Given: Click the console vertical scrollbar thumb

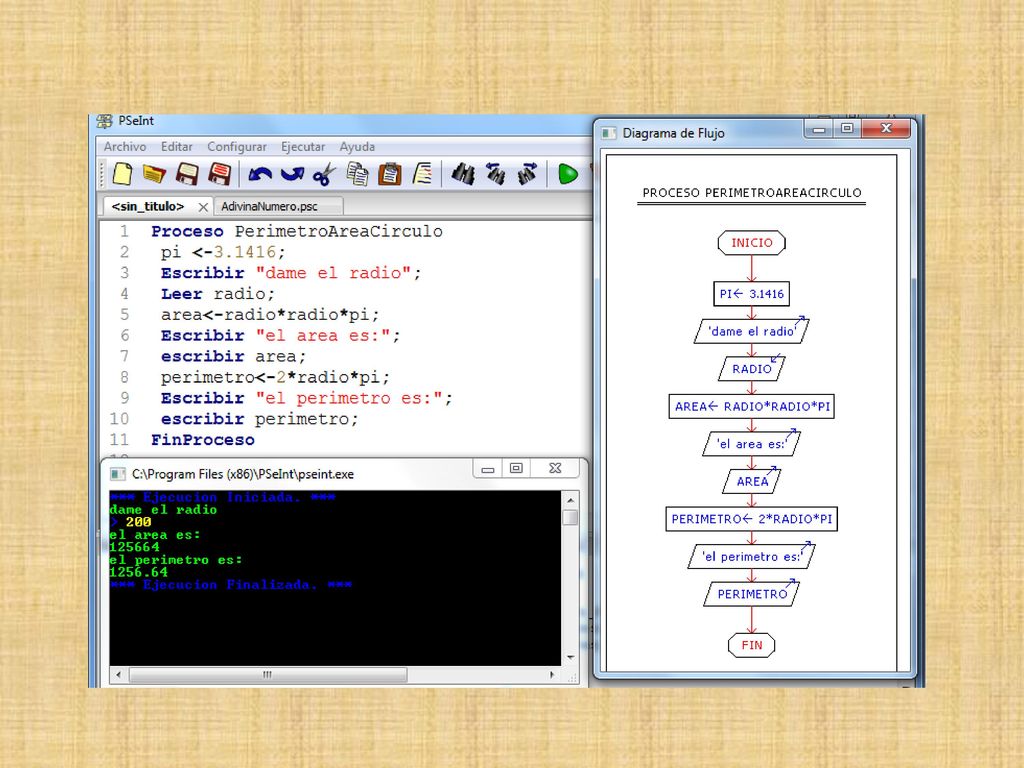Looking at the screenshot, I should click(571, 518).
